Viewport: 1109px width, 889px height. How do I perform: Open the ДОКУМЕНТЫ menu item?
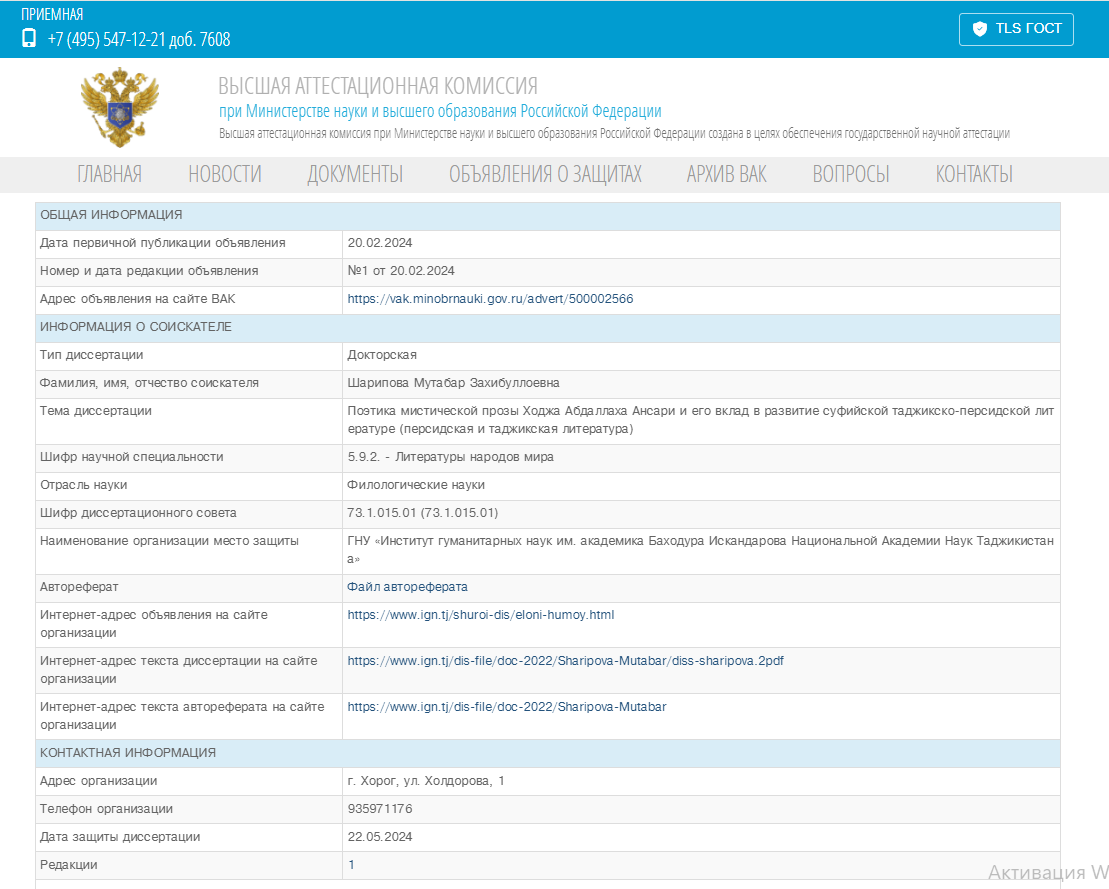[355, 174]
